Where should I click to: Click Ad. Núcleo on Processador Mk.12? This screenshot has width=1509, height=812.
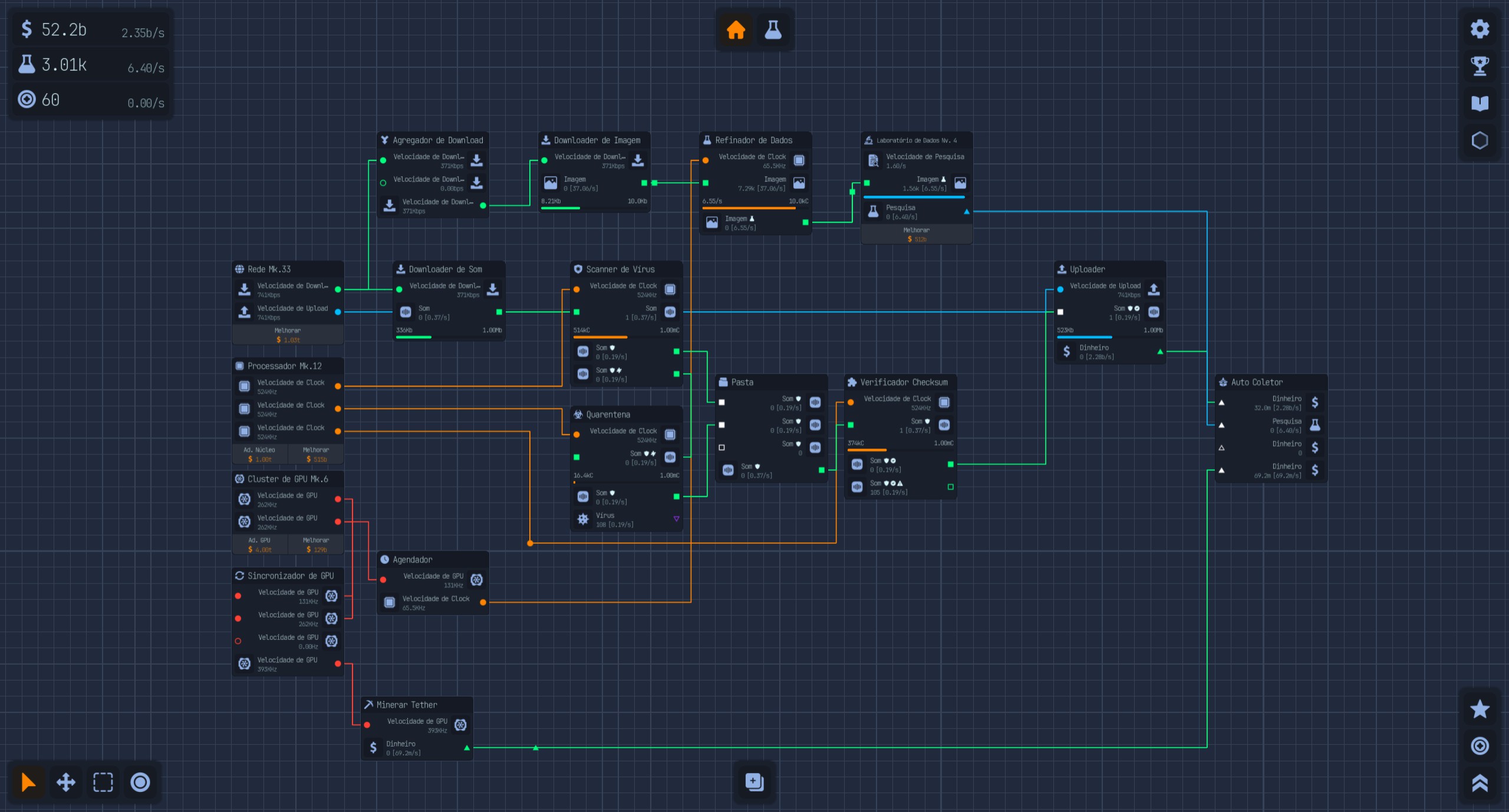259,454
